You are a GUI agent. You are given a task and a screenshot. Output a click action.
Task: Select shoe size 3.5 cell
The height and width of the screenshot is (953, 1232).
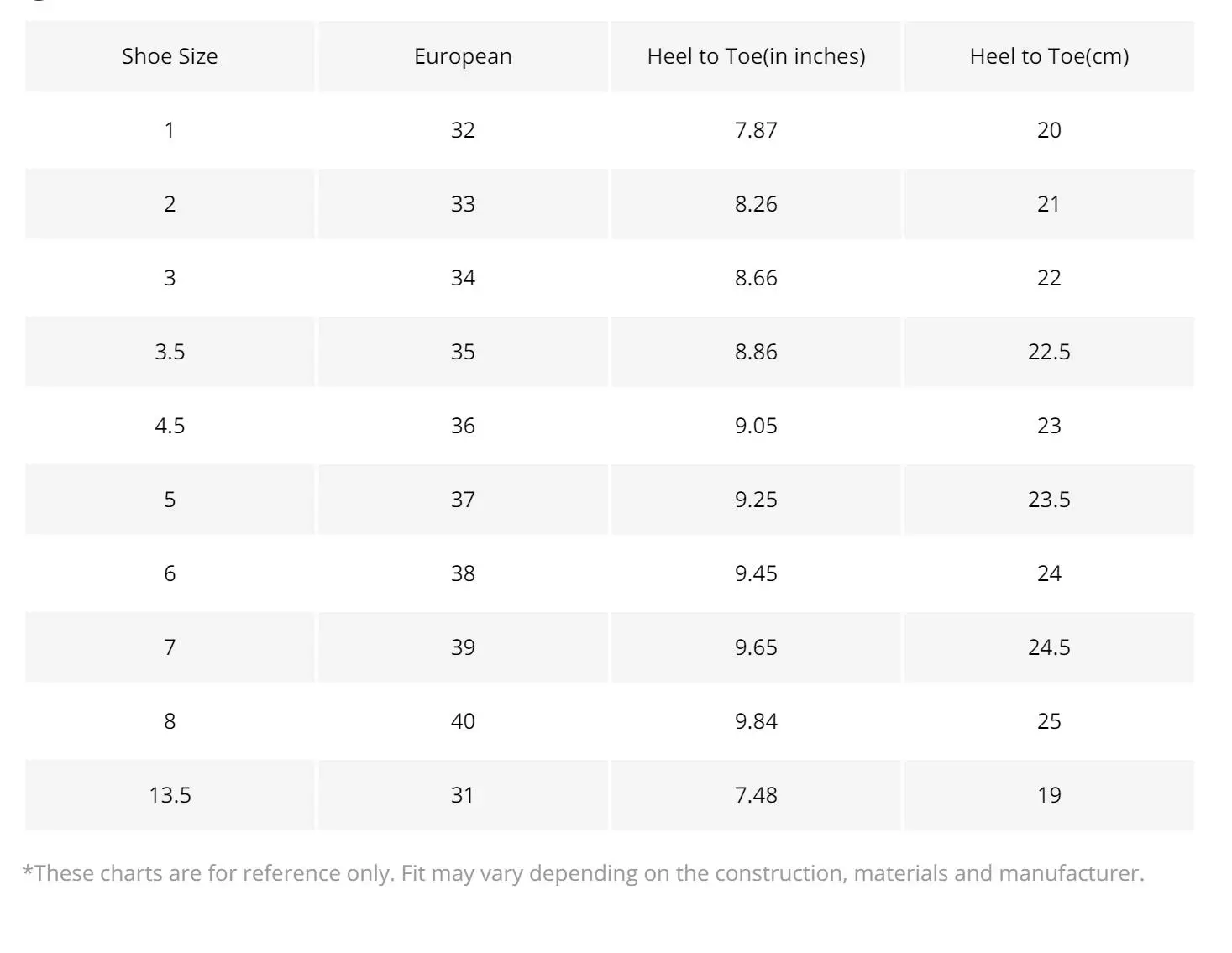click(170, 352)
